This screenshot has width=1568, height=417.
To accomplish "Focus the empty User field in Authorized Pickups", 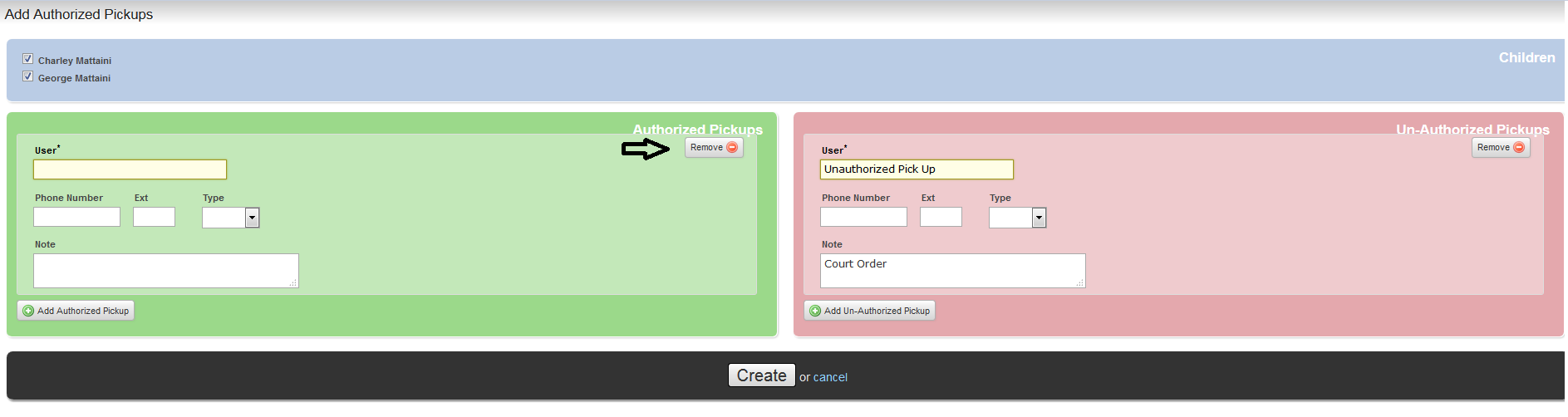I will tap(130, 169).
